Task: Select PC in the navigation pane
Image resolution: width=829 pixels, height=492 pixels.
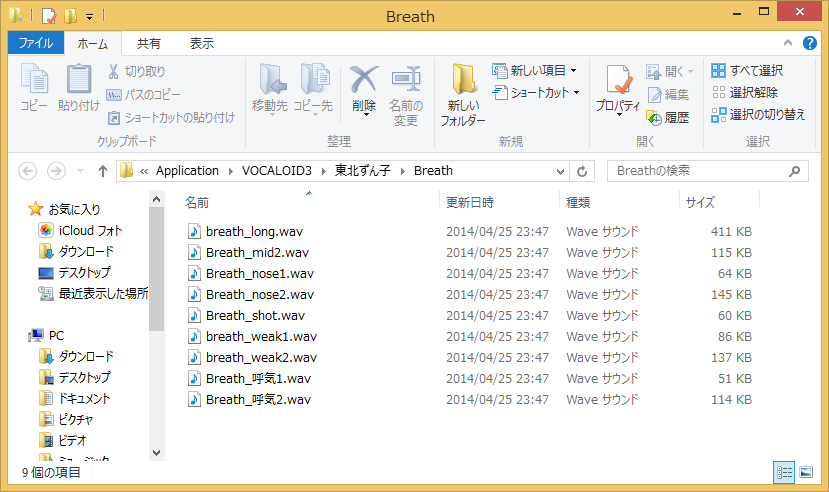Action: pyautogui.click(x=47, y=336)
